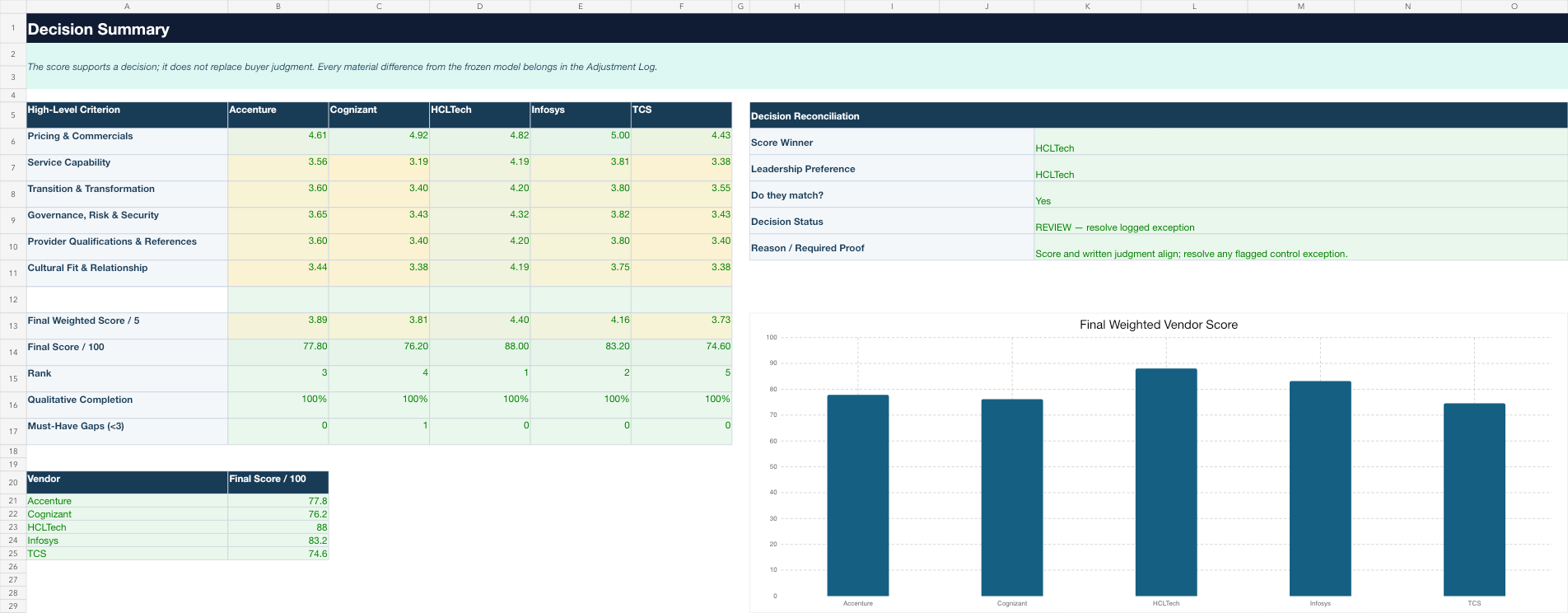Select HCLTech Final Weighted Score 4.40

pyautogui.click(x=479, y=326)
